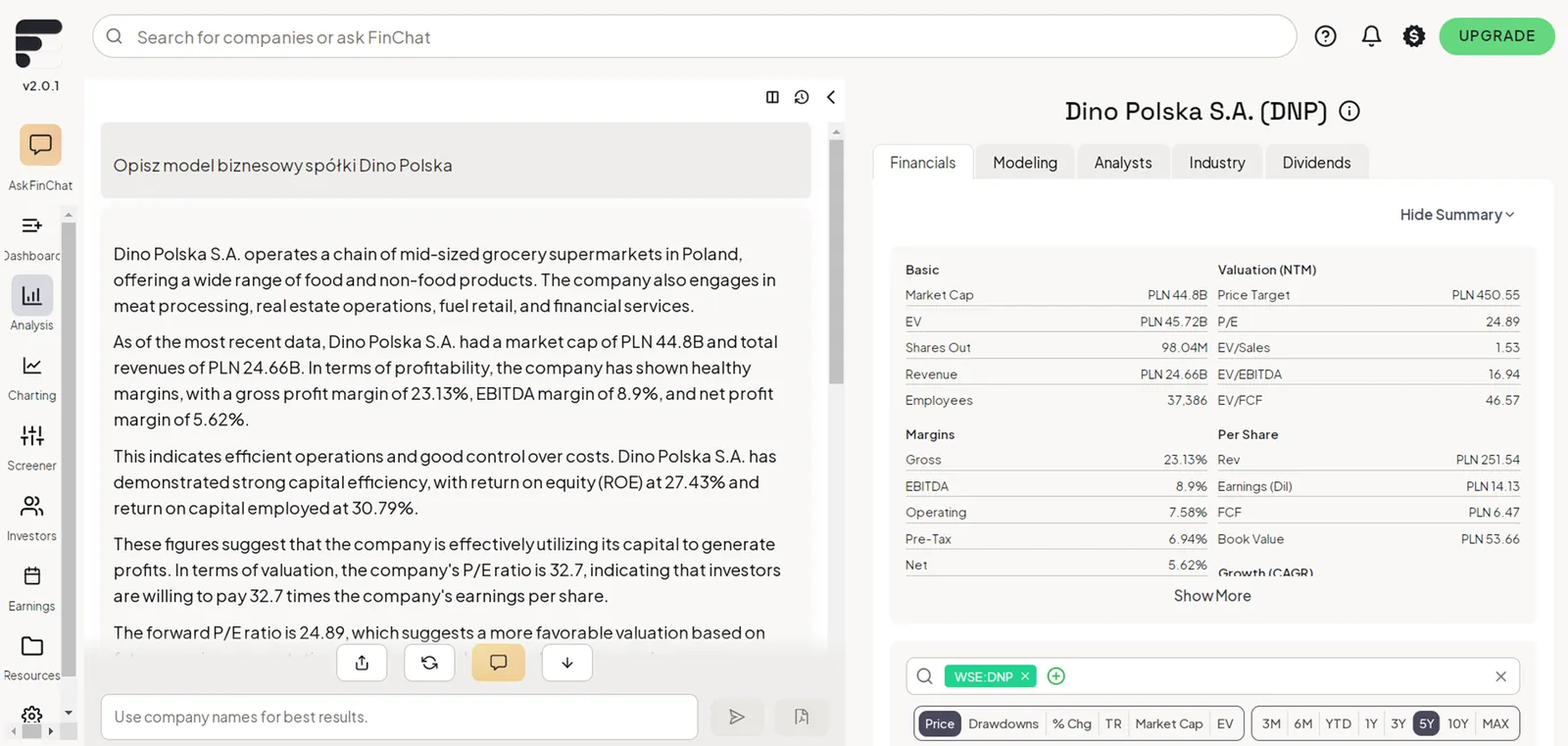Collapse panel via Hide Summary chevron

pos(1457,215)
